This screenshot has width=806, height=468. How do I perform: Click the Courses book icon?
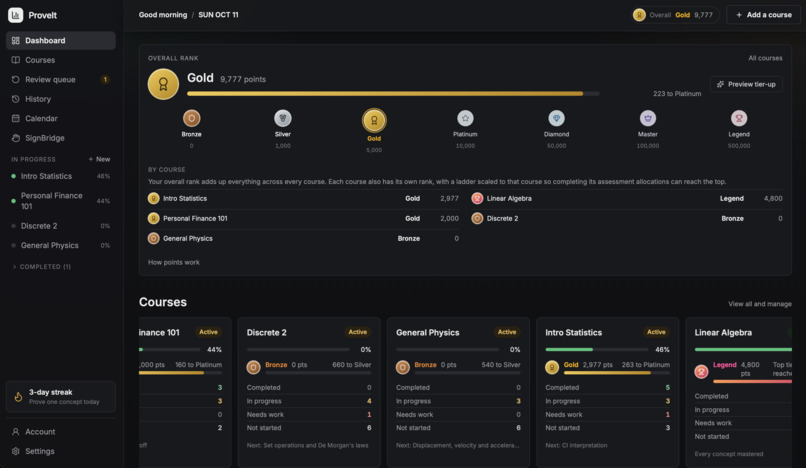pyautogui.click(x=15, y=60)
